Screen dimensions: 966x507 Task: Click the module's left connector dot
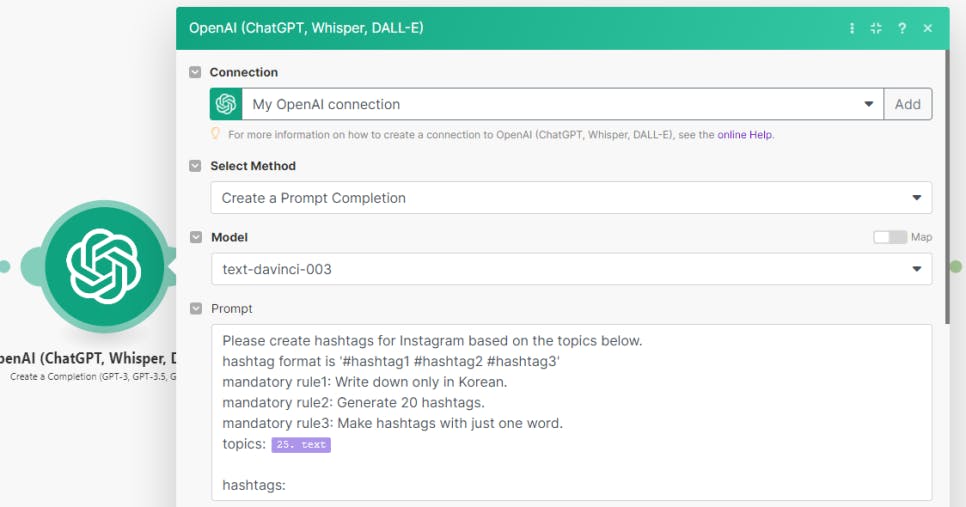pos(5,266)
